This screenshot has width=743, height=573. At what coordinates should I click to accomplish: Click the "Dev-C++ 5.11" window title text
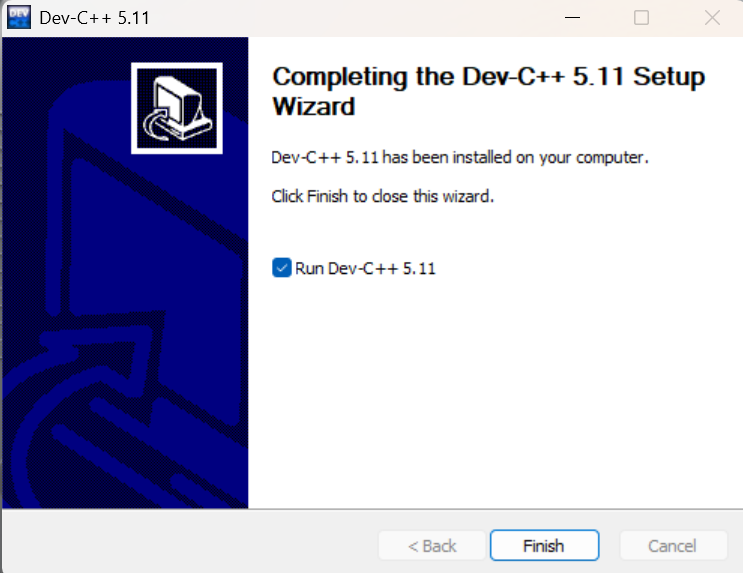click(x=94, y=18)
